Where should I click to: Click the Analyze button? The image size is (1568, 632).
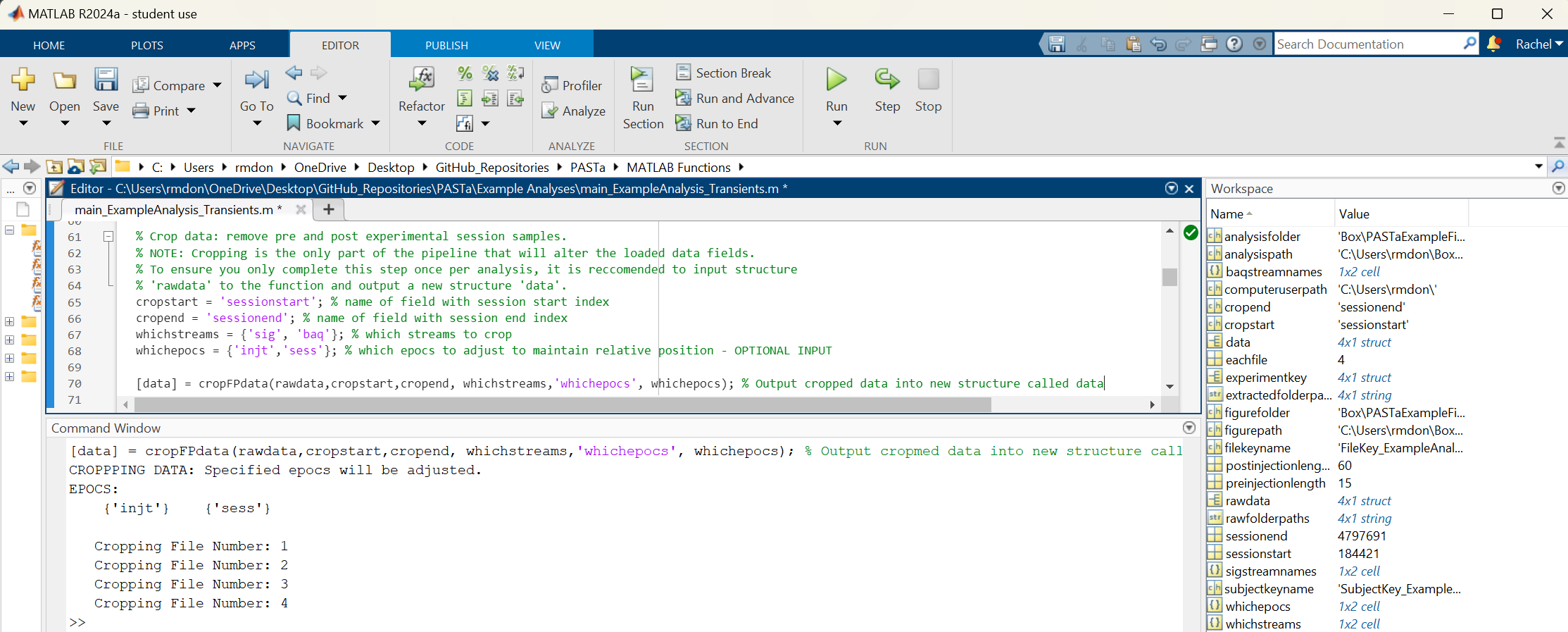[x=573, y=111]
